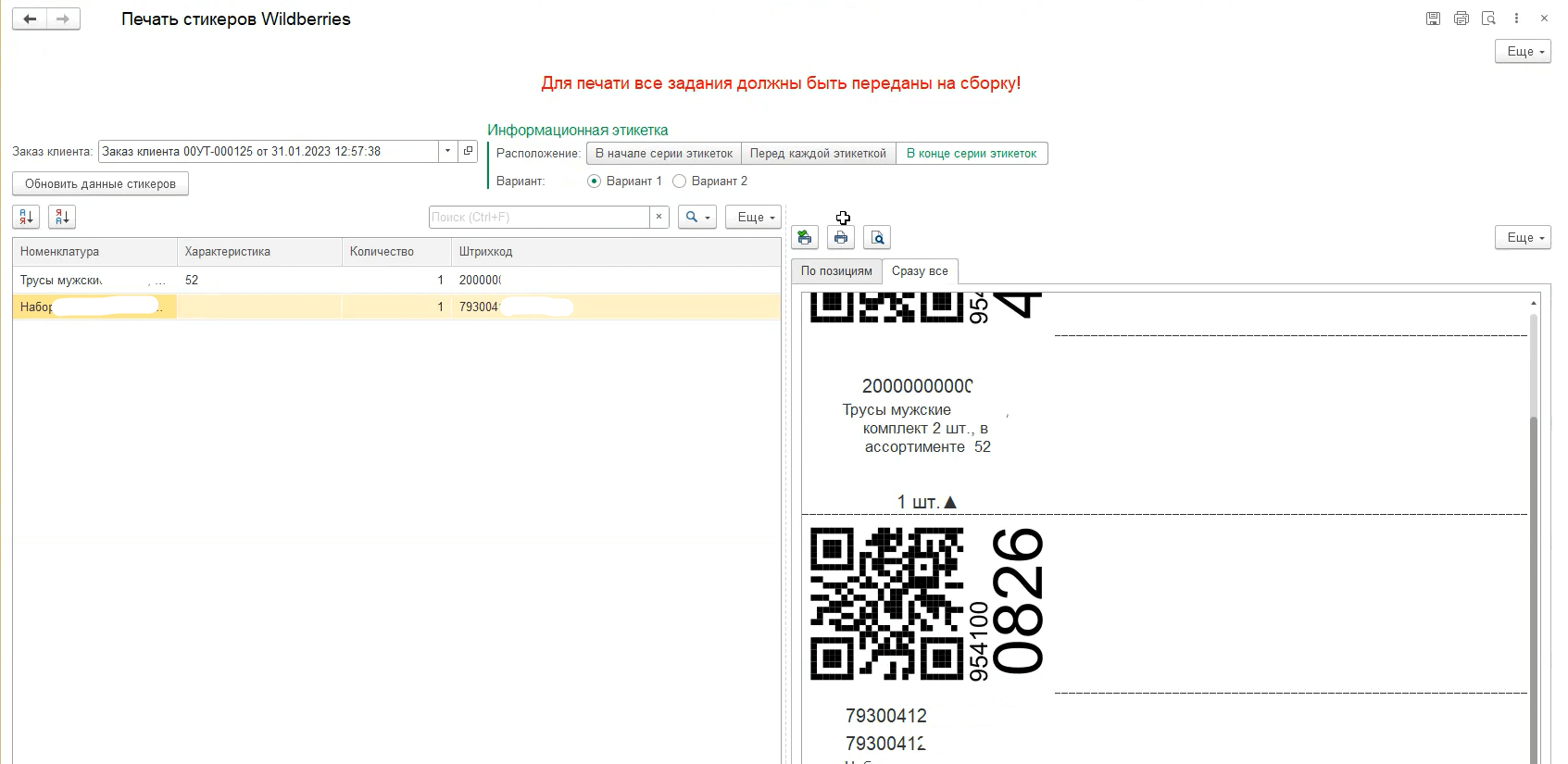Click the Обновить данные стикеров button
The image size is (1568, 764).
click(100, 183)
